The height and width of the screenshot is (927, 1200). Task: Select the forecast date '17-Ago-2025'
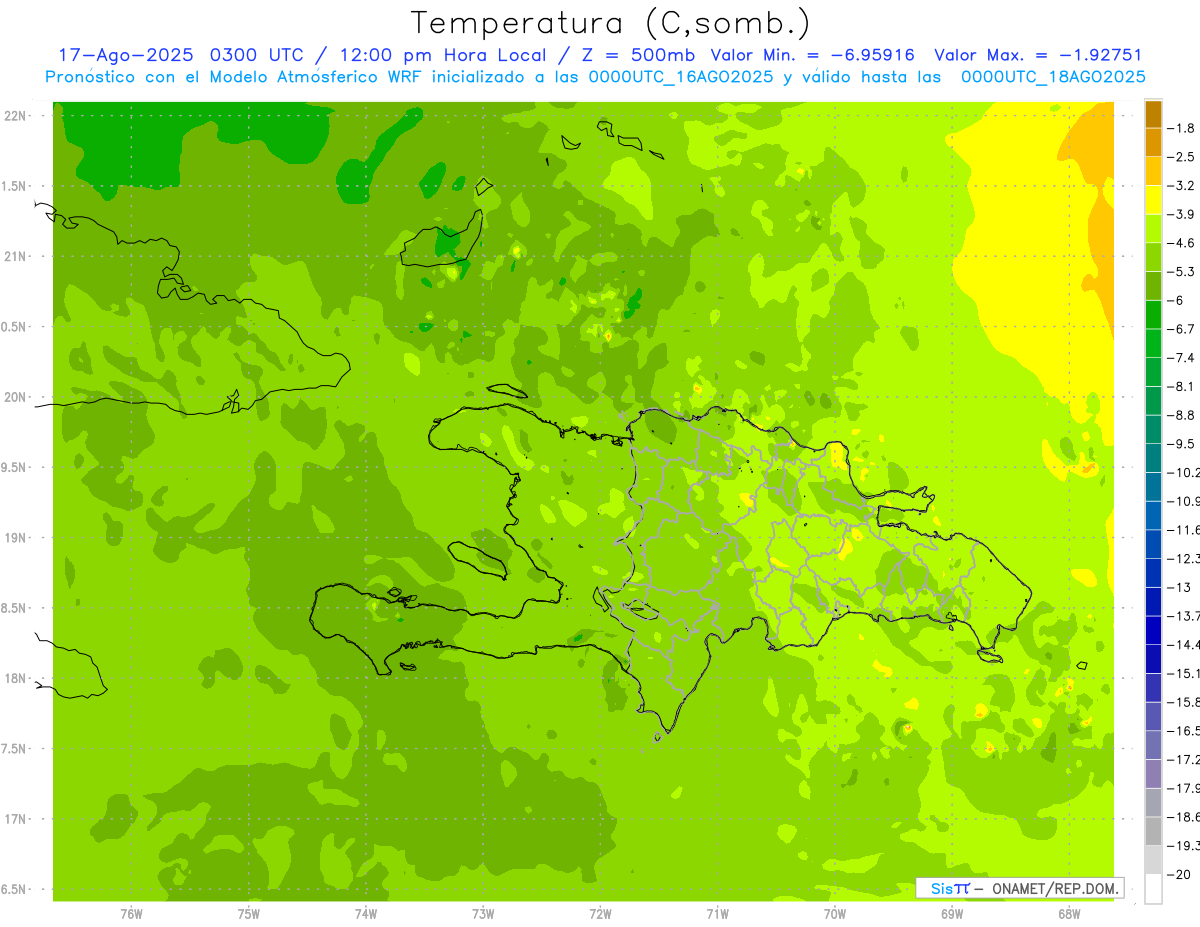126,55
